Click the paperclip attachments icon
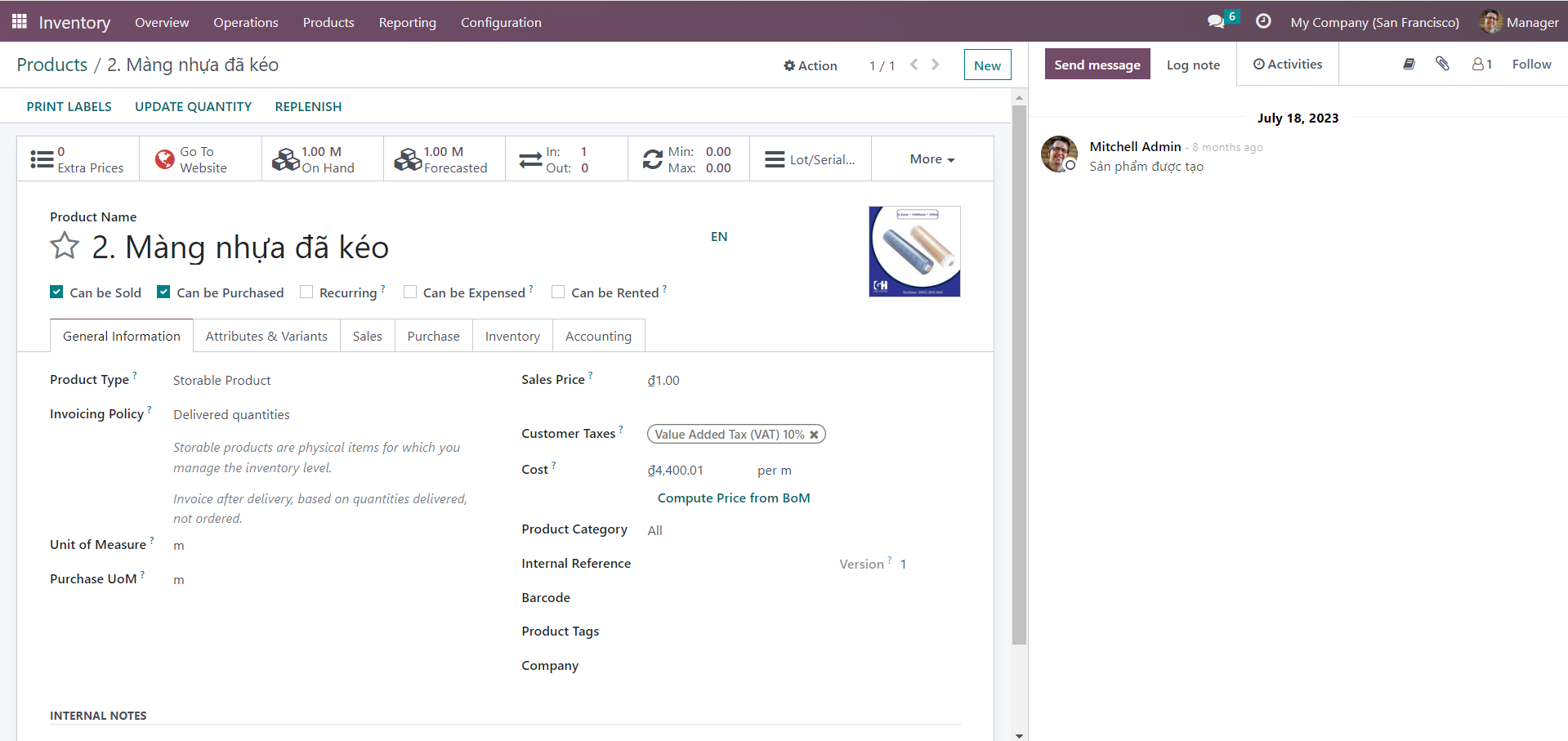 [x=1442, y=64]
